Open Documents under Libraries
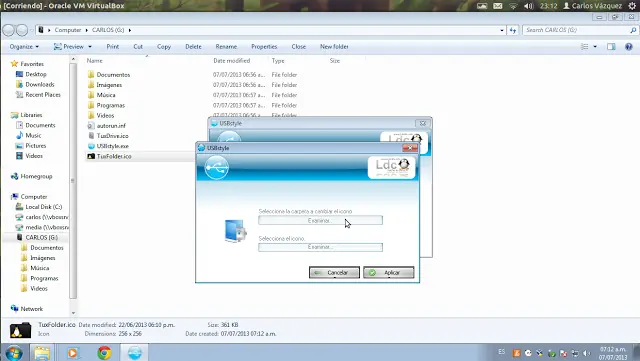This screenshot has width=640, height=361. click(x=40, y=125)
